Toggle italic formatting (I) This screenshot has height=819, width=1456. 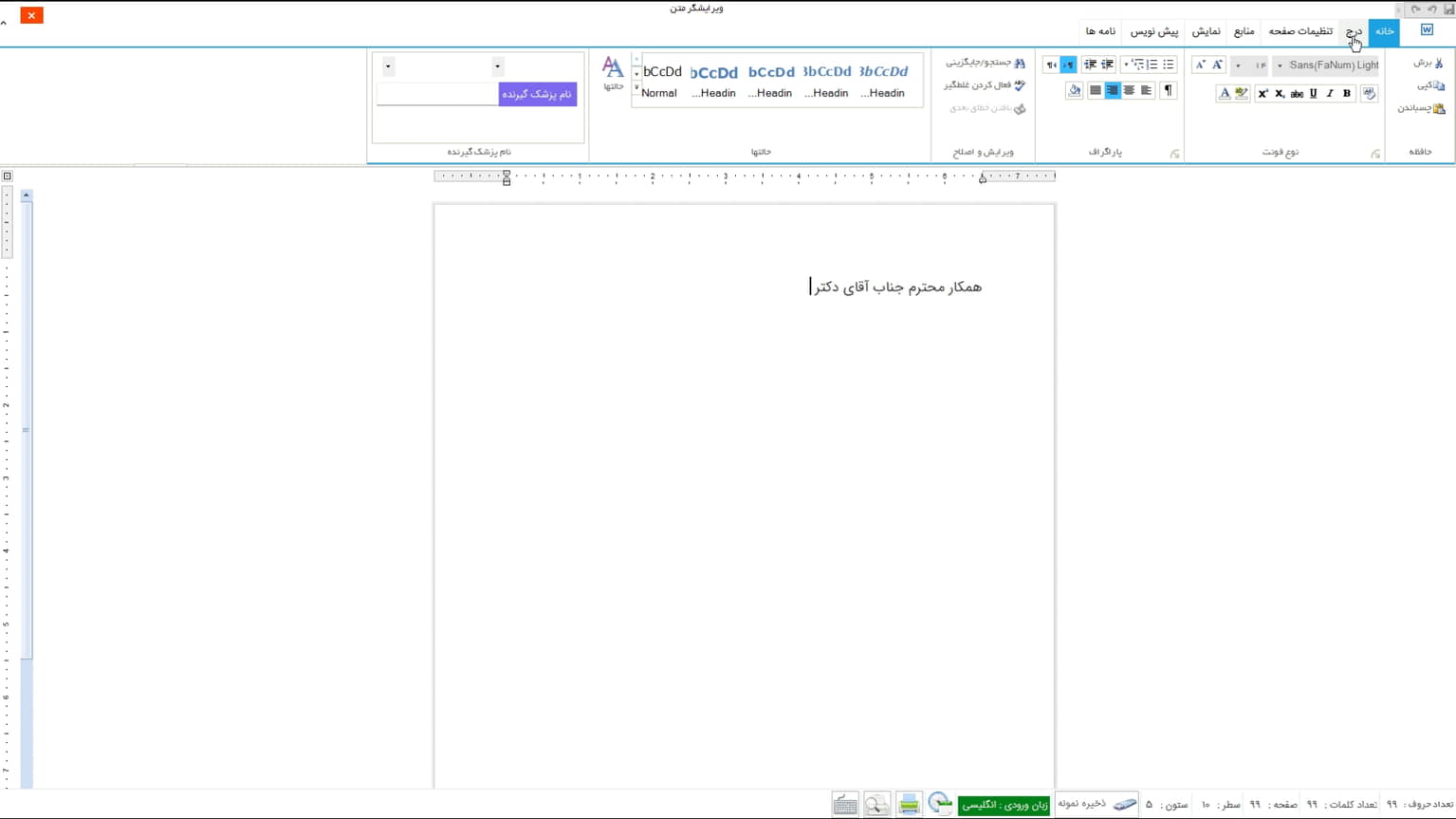click(x=1330, y=94)
